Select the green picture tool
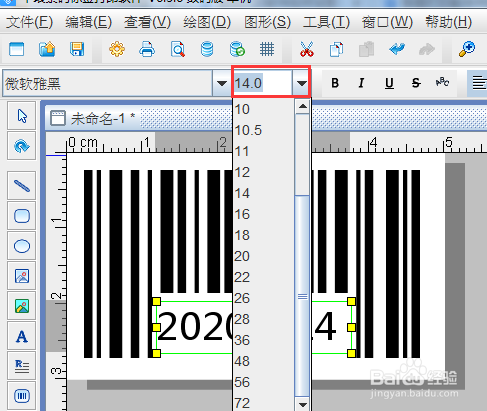The image size is (487, 411). pos(22,306)
